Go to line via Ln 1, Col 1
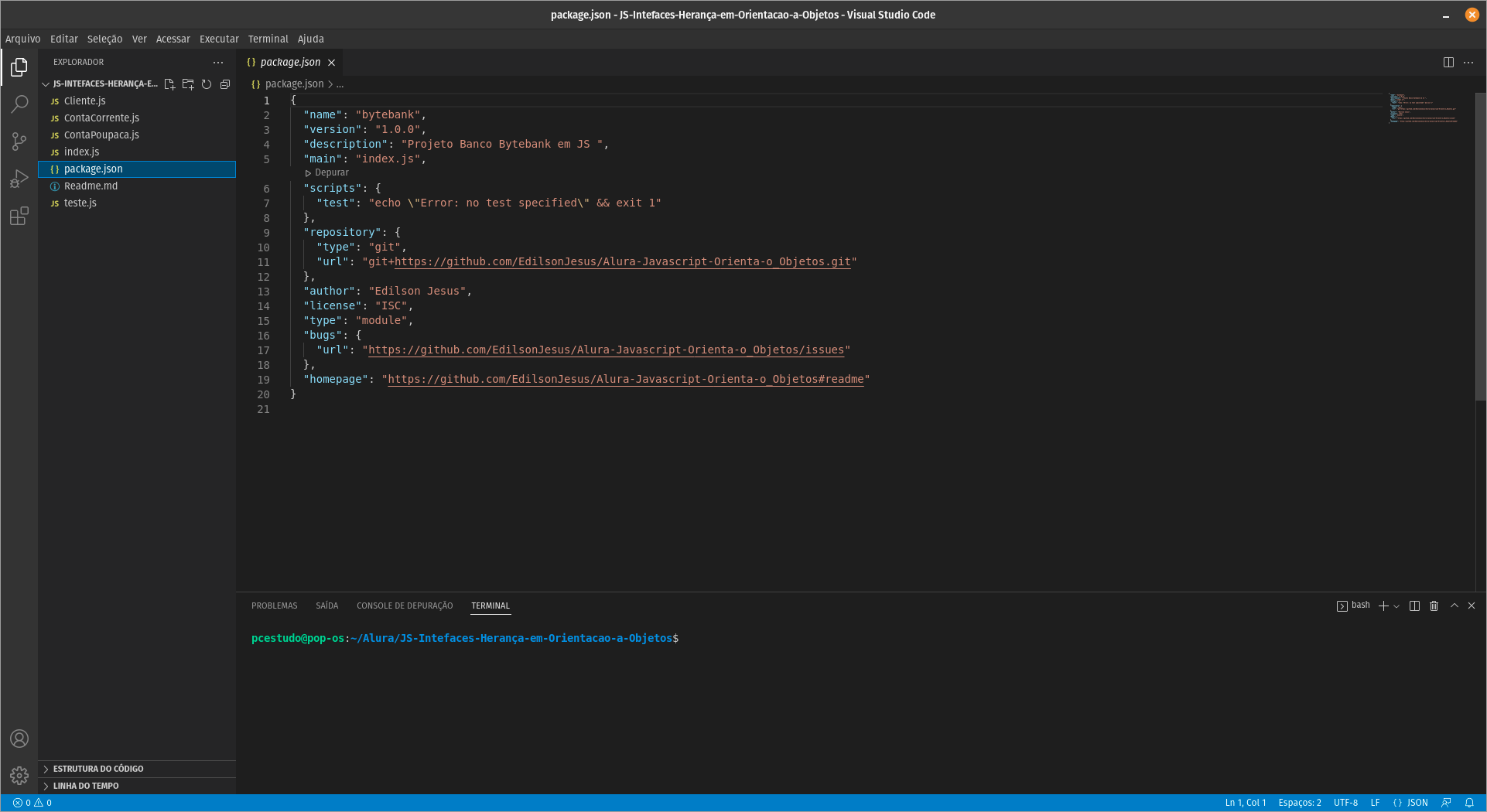 click(1246, 803)
